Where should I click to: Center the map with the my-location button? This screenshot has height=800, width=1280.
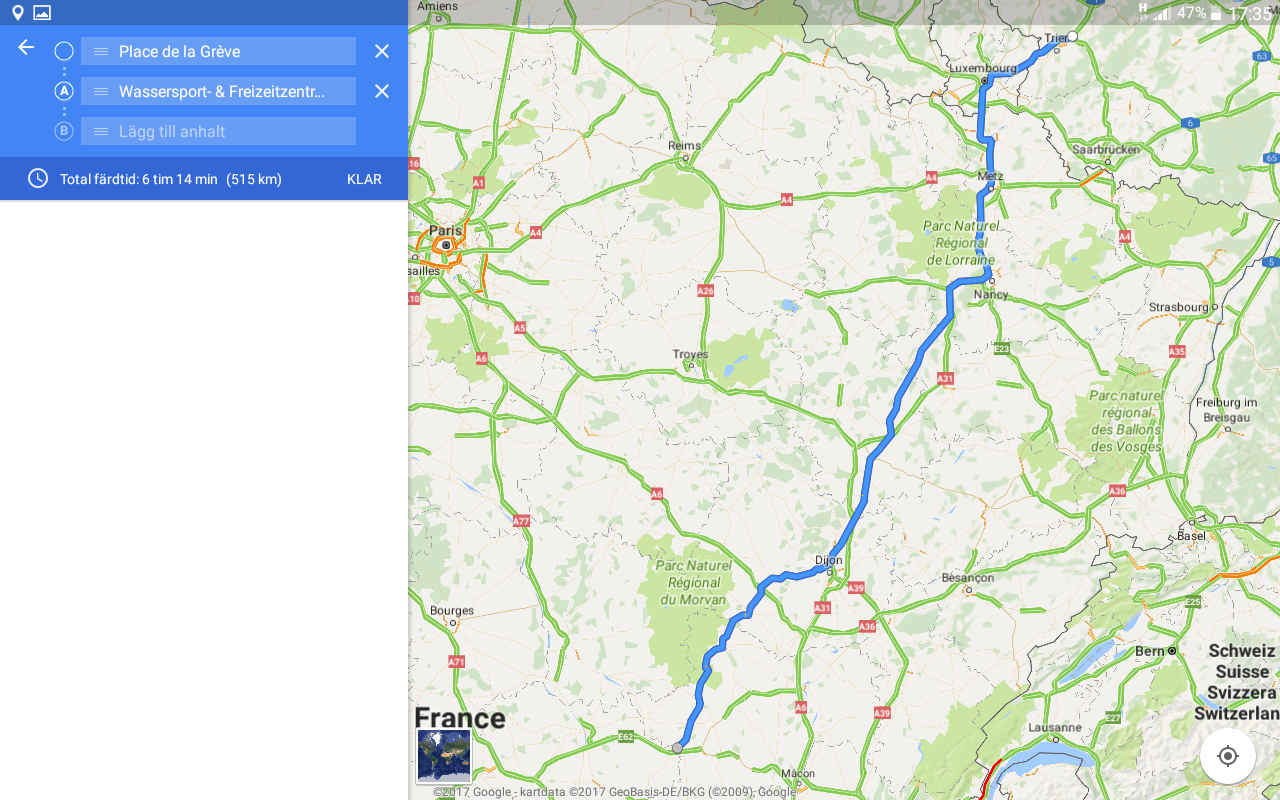(x=1228, y=756)
